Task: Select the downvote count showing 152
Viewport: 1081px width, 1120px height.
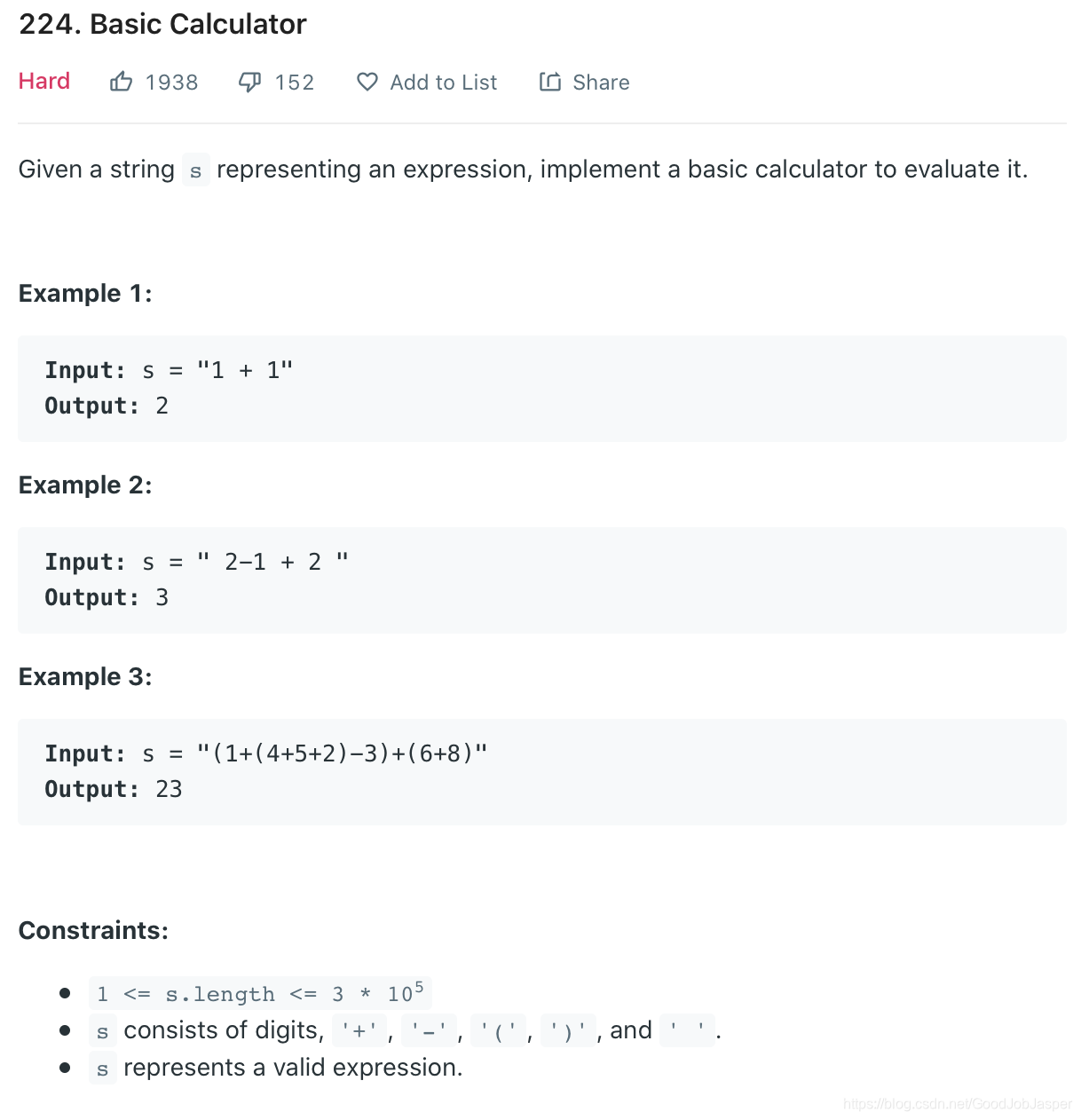Action: [x=294, y=82]
